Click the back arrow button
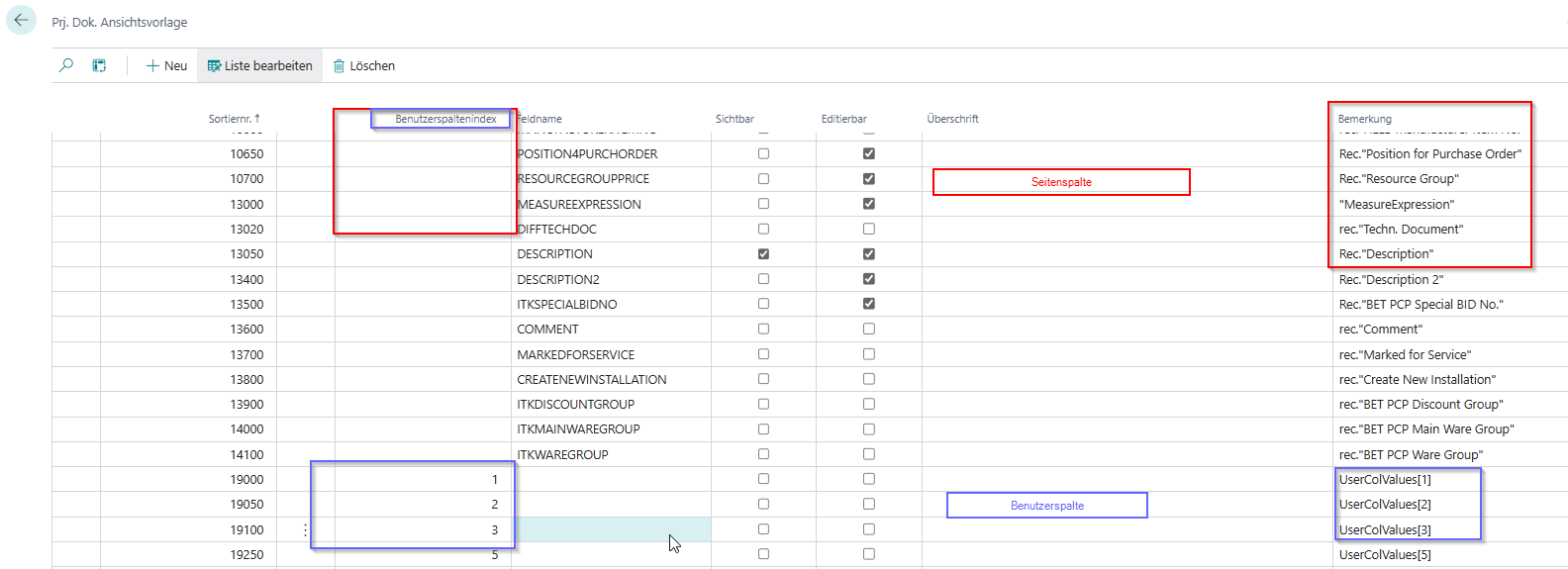The height and width of the screenshot is (569, 1568). (x=21, y=21)
